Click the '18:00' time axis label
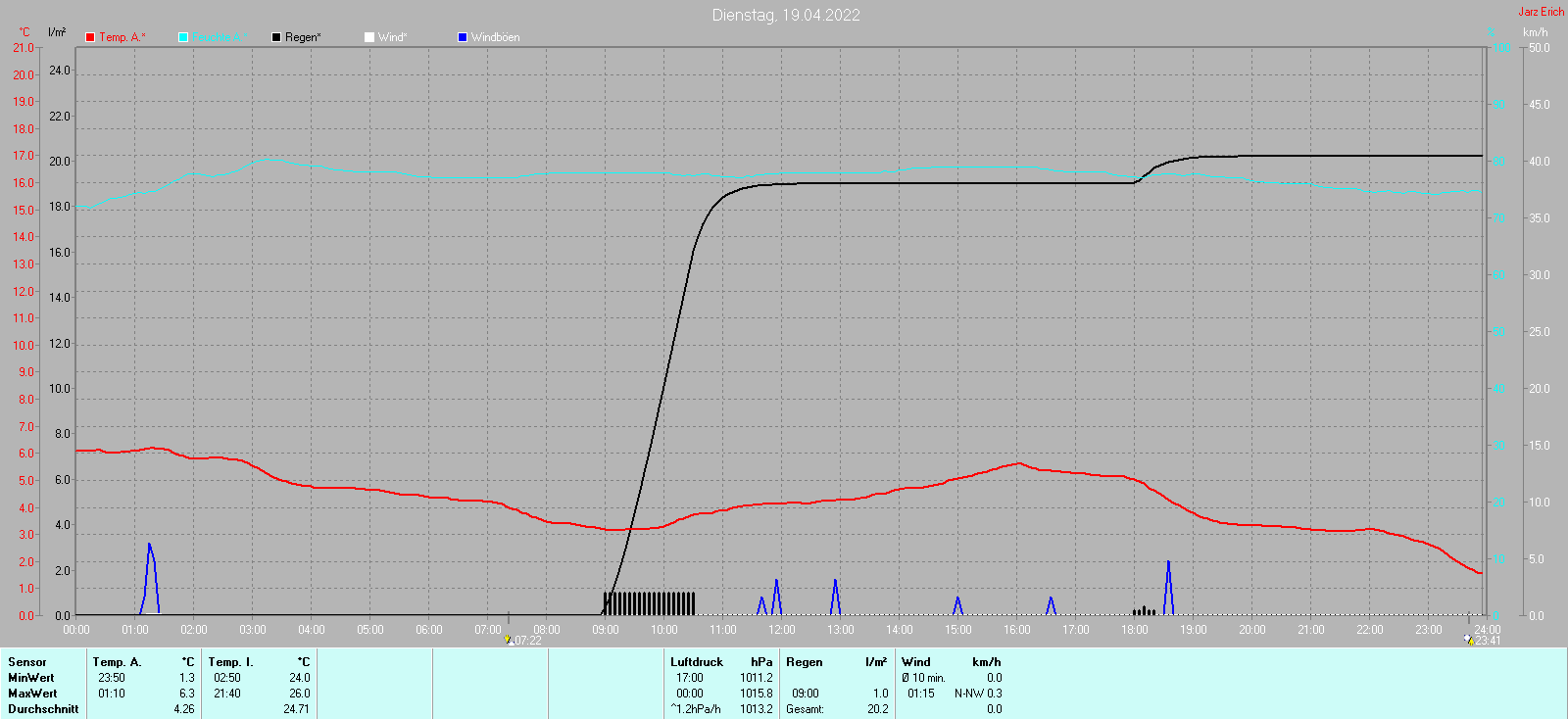Image resolution: width=1568 pixels, height=719 pixels. pyautogui.click(x=1134, y=630)
